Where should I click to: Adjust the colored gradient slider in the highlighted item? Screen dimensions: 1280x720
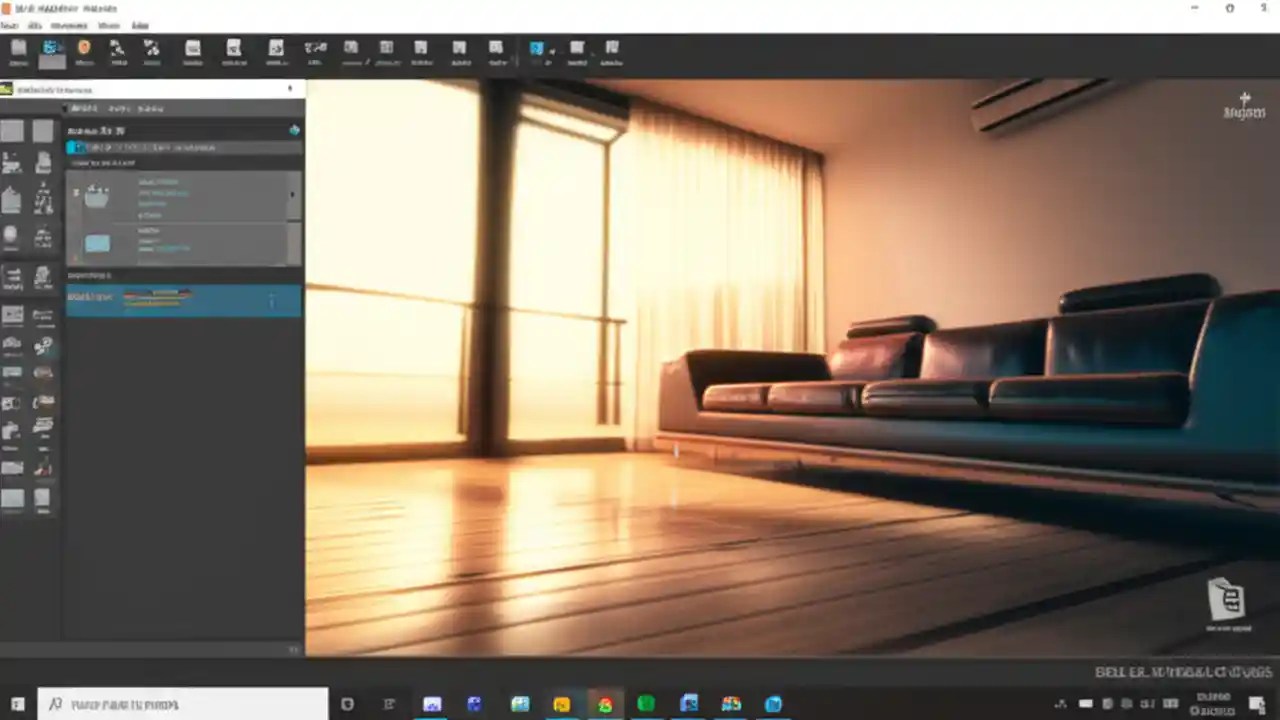[155, 297]
